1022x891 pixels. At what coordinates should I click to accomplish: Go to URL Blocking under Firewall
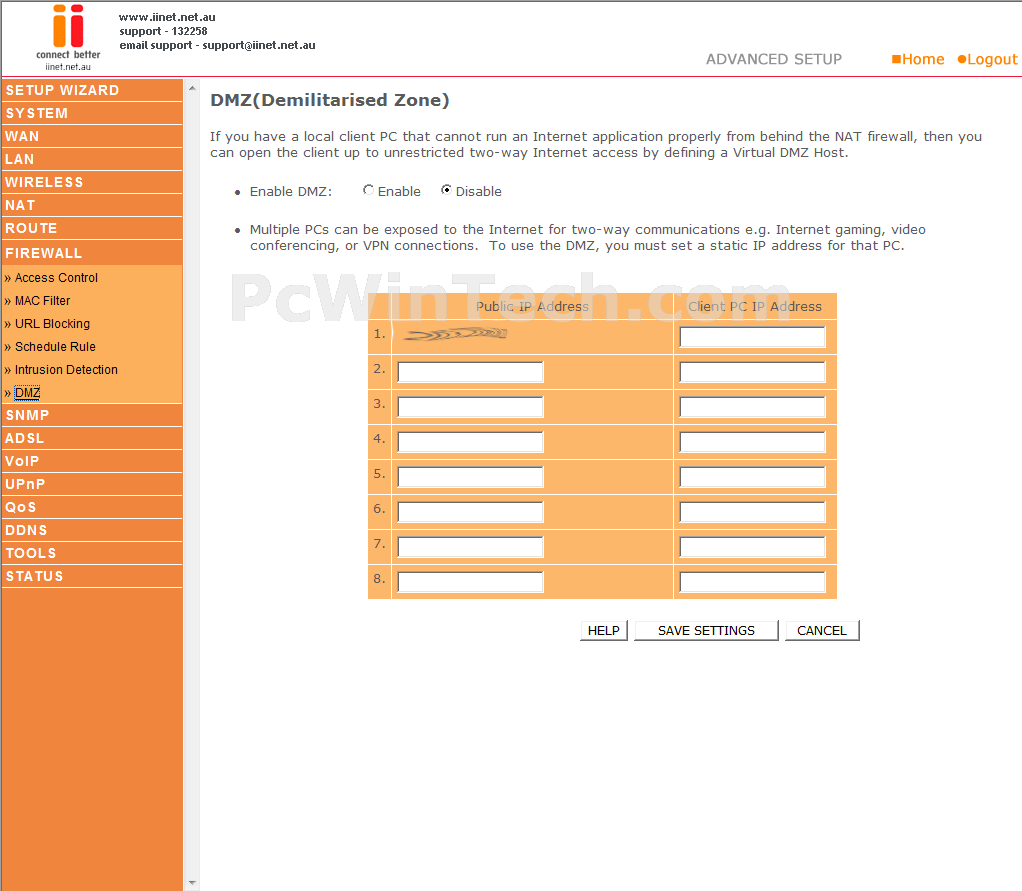coord(52,324)
